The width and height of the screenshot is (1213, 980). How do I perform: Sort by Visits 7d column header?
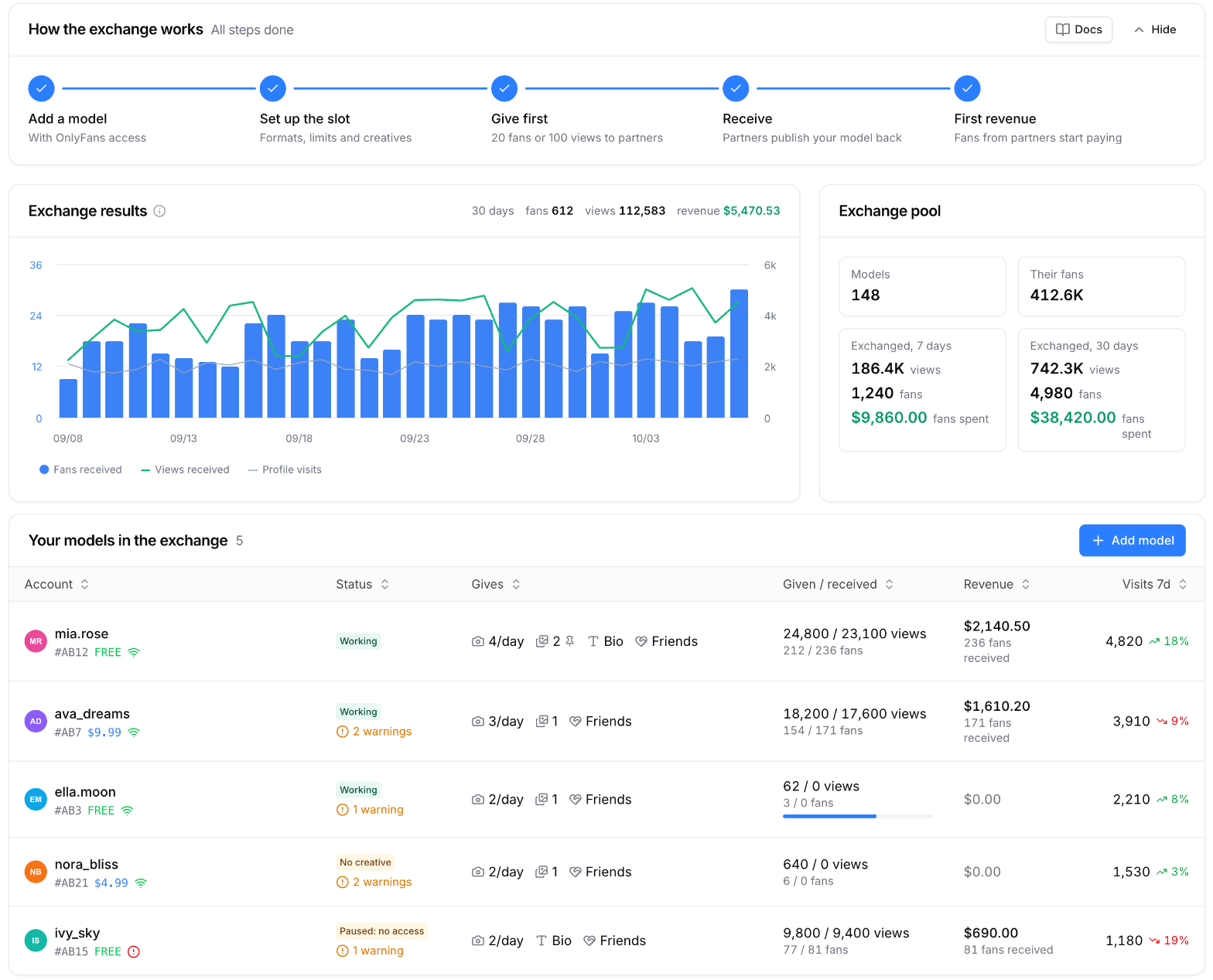pos(1154,585)
